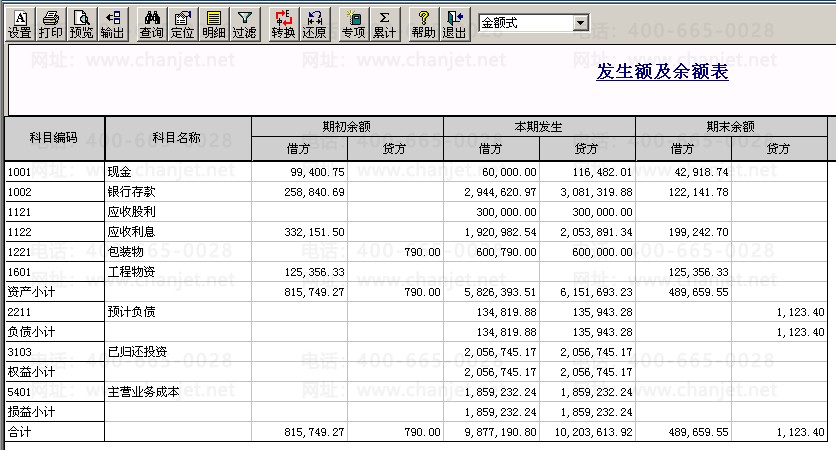The image size is (836, 450).
Task: Open the 查询 (Query) binoculars icon
Action: [152, 24]
